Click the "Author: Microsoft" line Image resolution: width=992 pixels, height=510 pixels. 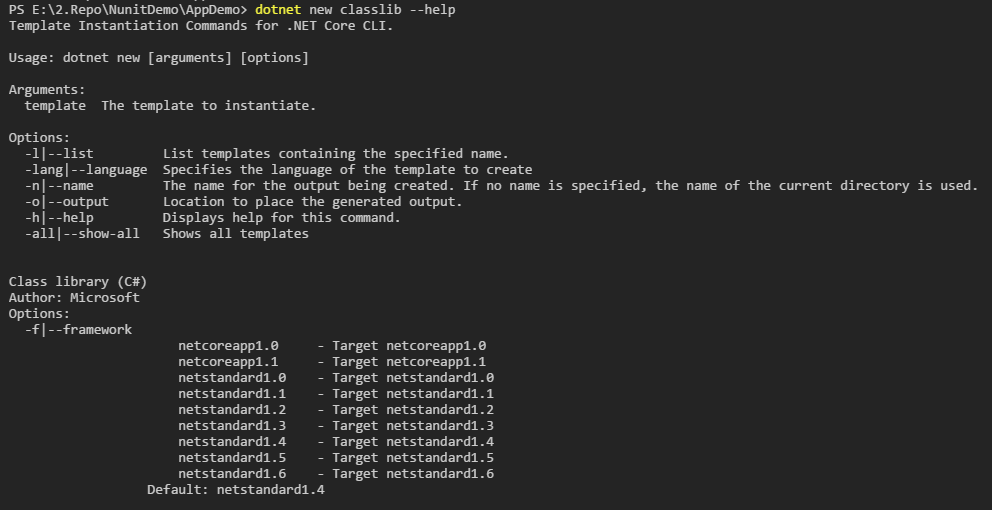74,298
